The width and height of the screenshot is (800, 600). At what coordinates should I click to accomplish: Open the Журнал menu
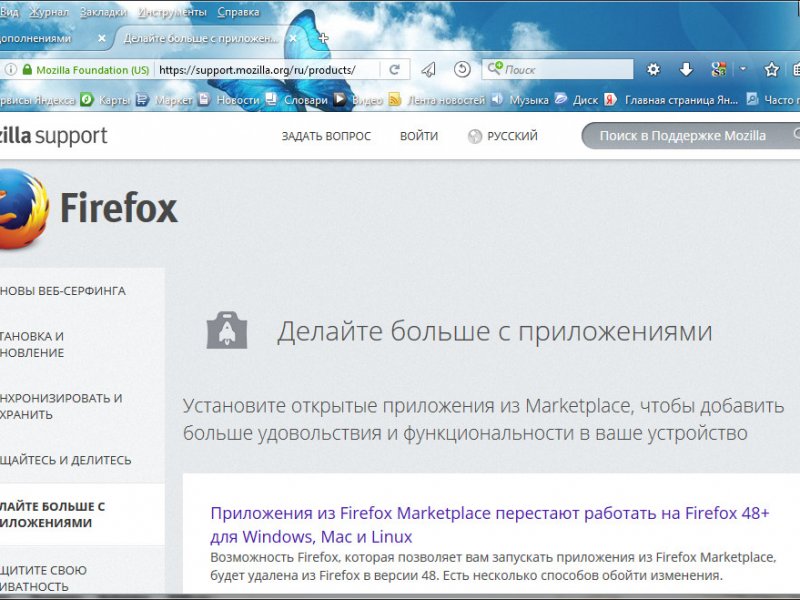tap(48, 12)
